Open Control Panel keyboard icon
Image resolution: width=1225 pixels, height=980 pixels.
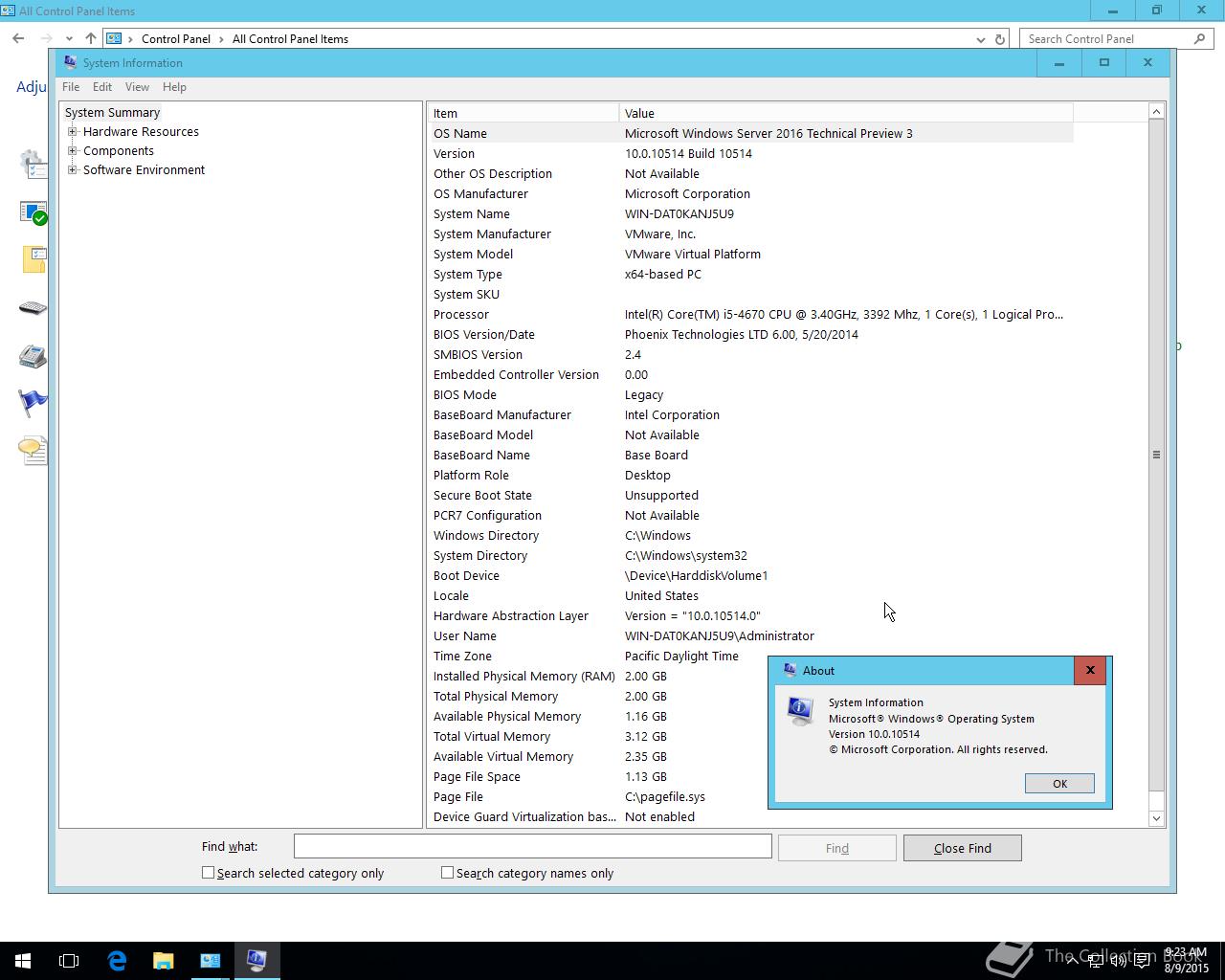point(33,307)
